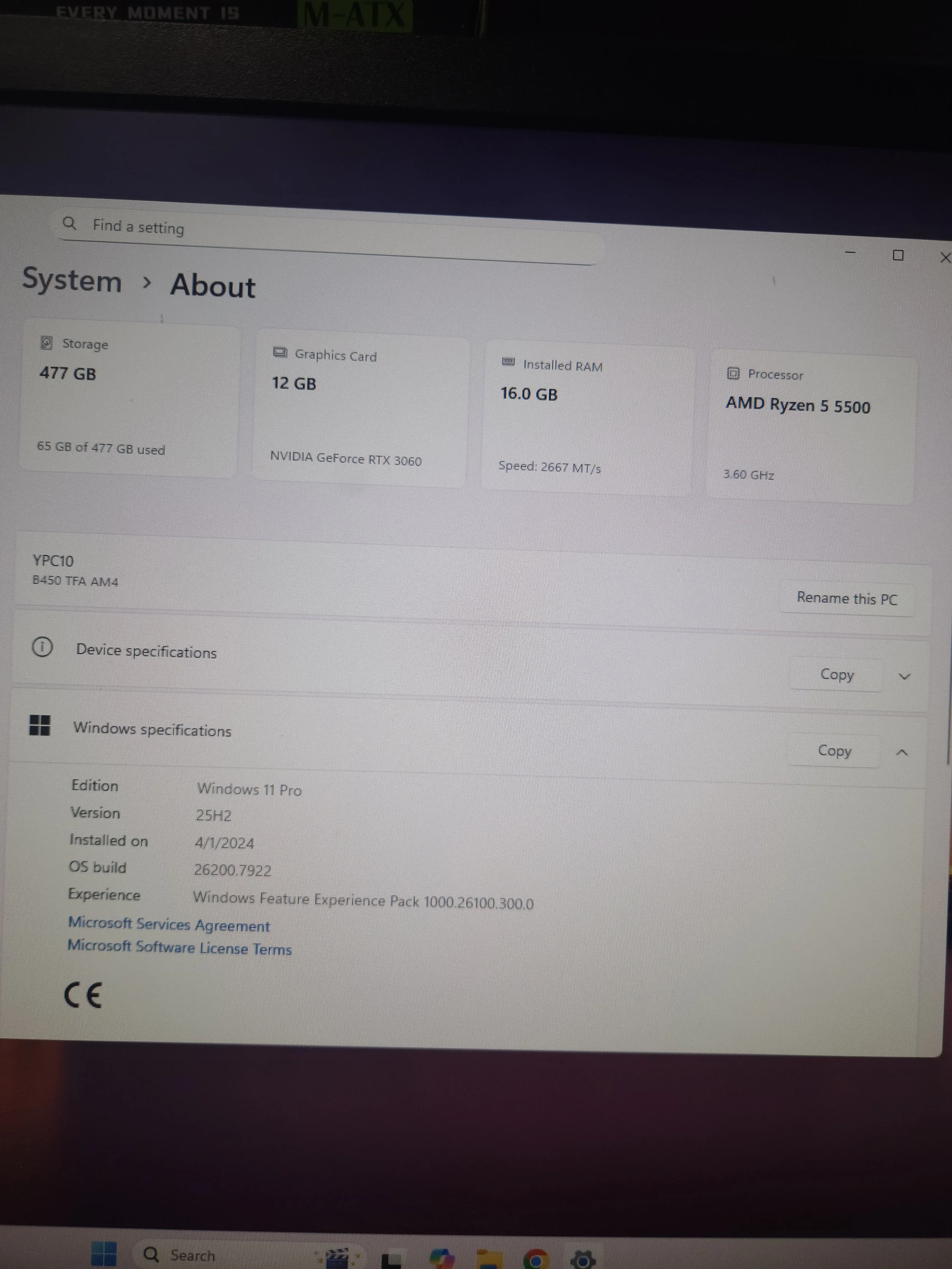Collapse the Windows specifications section

[901, 752]
